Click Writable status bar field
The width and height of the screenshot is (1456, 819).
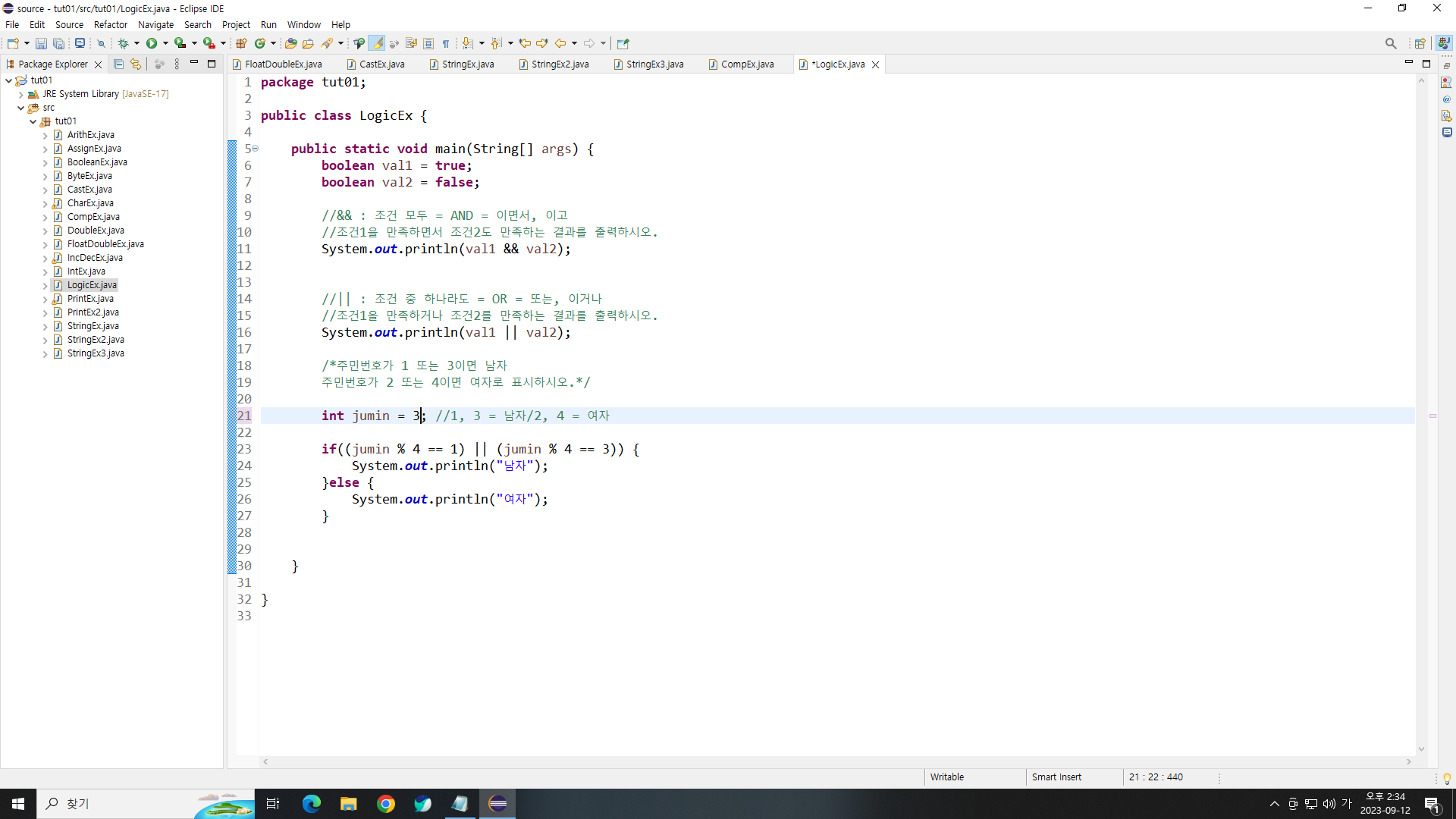pos(947,777)
